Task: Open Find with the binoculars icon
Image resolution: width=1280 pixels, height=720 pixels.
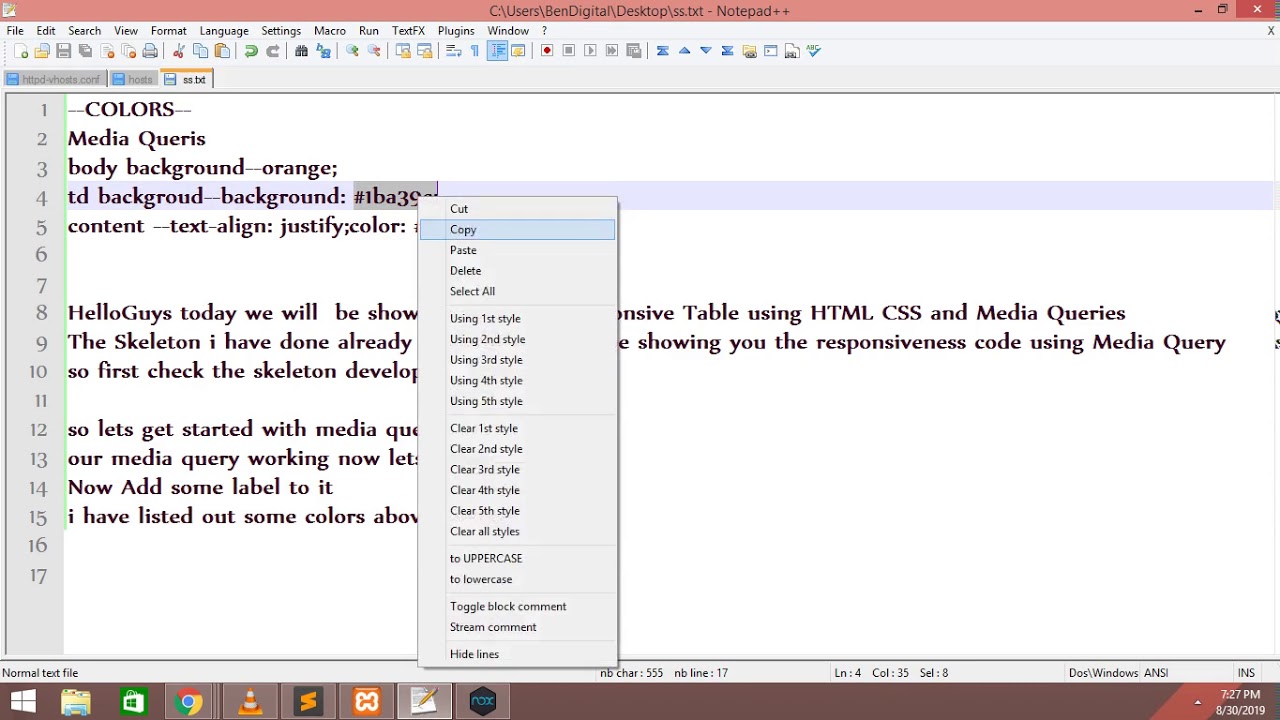Action: [301, 51]
